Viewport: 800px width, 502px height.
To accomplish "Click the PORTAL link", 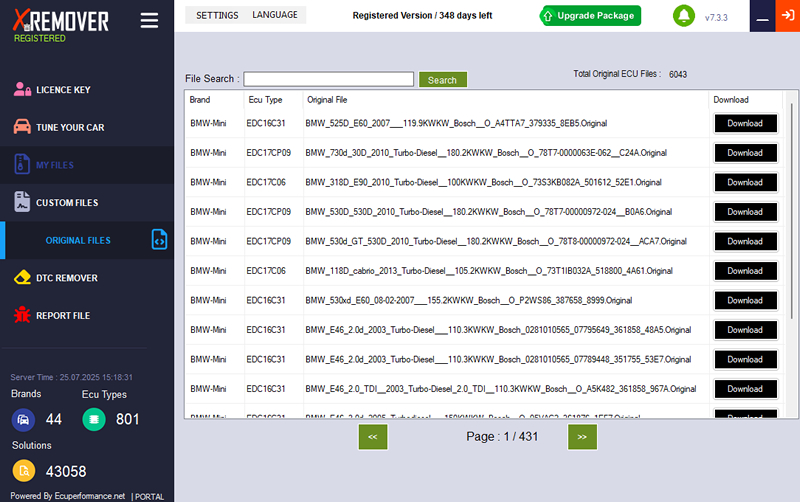I will [x=149, y=497].
